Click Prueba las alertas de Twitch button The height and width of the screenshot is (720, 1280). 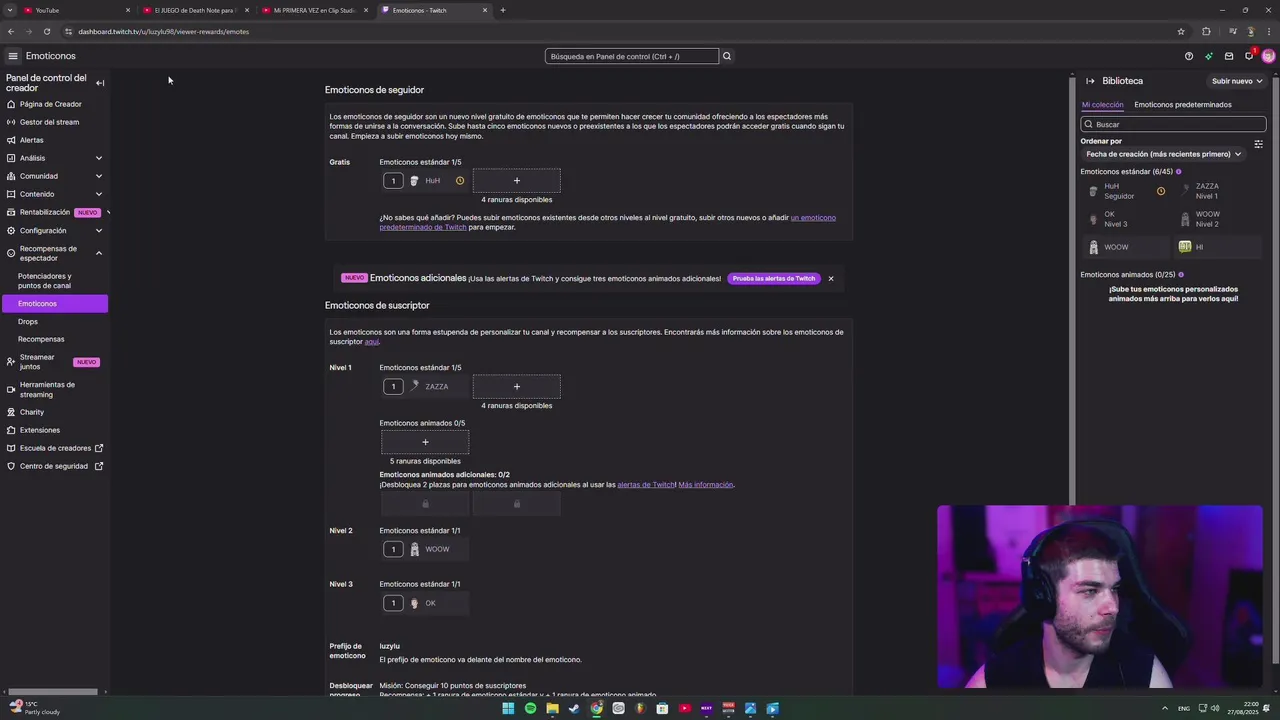click(774, 278)
